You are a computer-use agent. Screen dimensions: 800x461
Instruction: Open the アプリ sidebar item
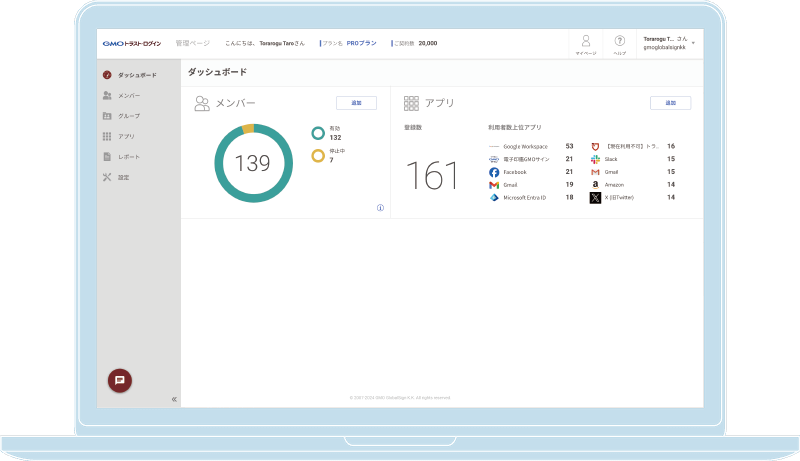(126, 136)
